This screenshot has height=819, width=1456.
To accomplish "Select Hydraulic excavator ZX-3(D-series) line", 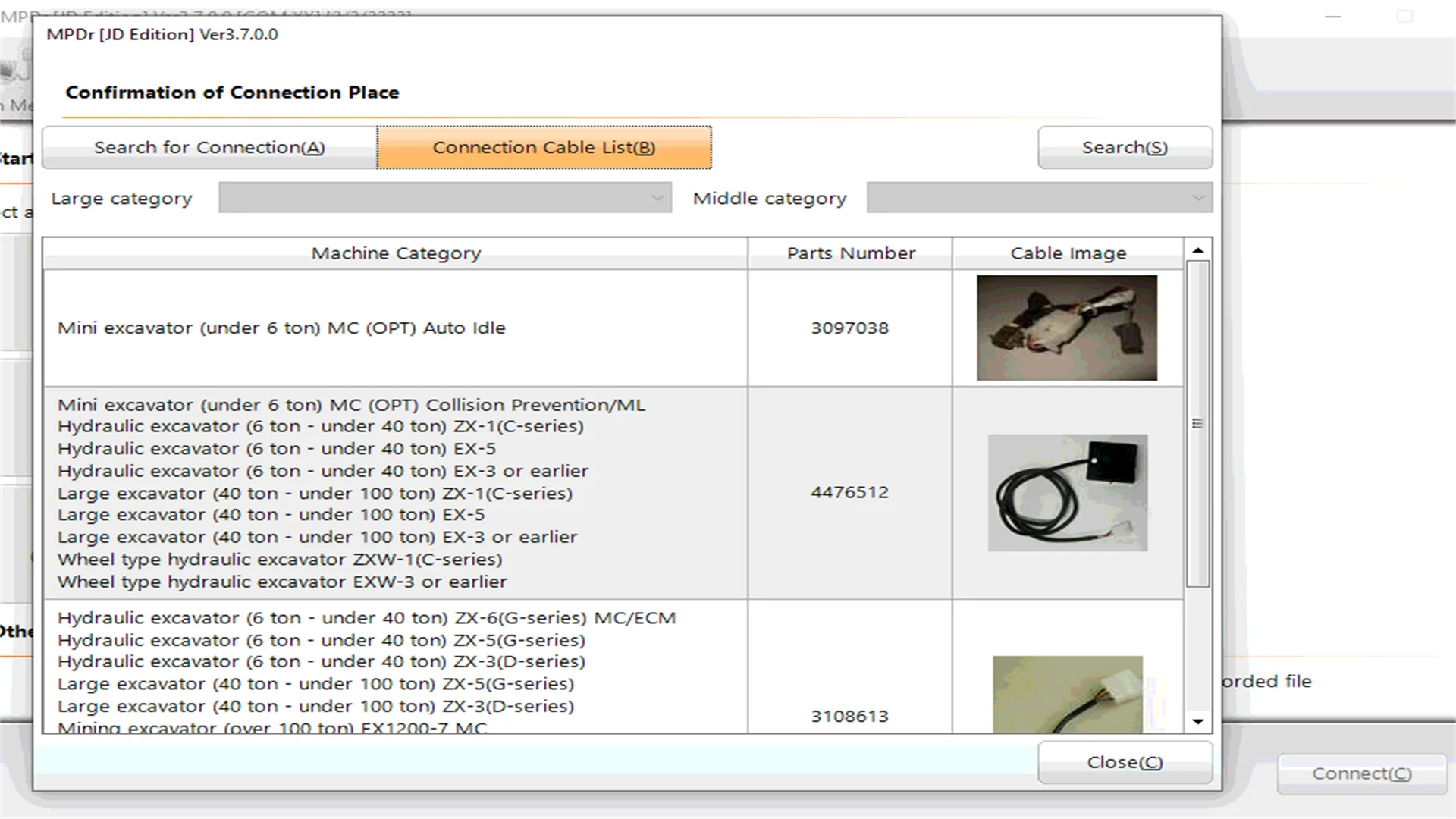I will tap(322, 661).
